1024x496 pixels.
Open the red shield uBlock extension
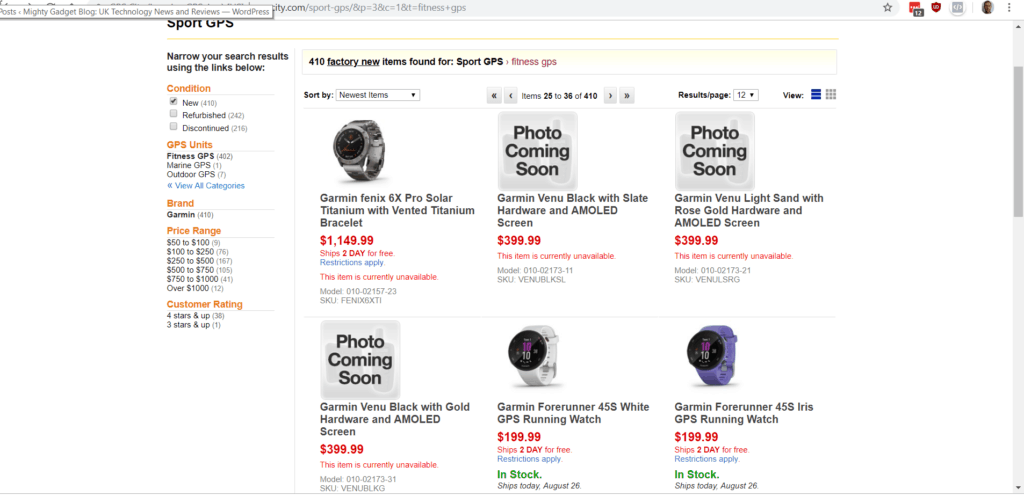pyautogui.click(x=936, y=8)
